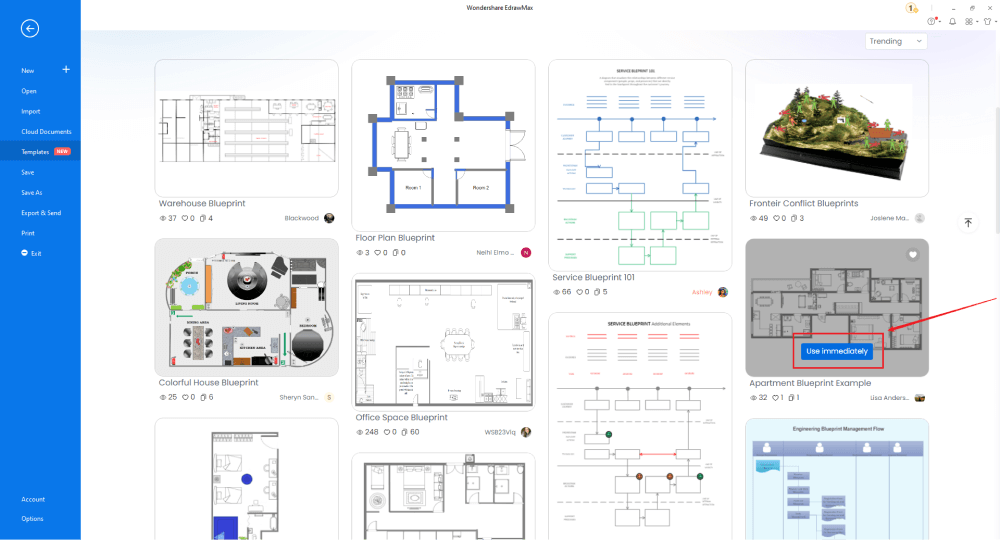Click the gold user level badge
1000x540 pixels.
coord(911,8)
